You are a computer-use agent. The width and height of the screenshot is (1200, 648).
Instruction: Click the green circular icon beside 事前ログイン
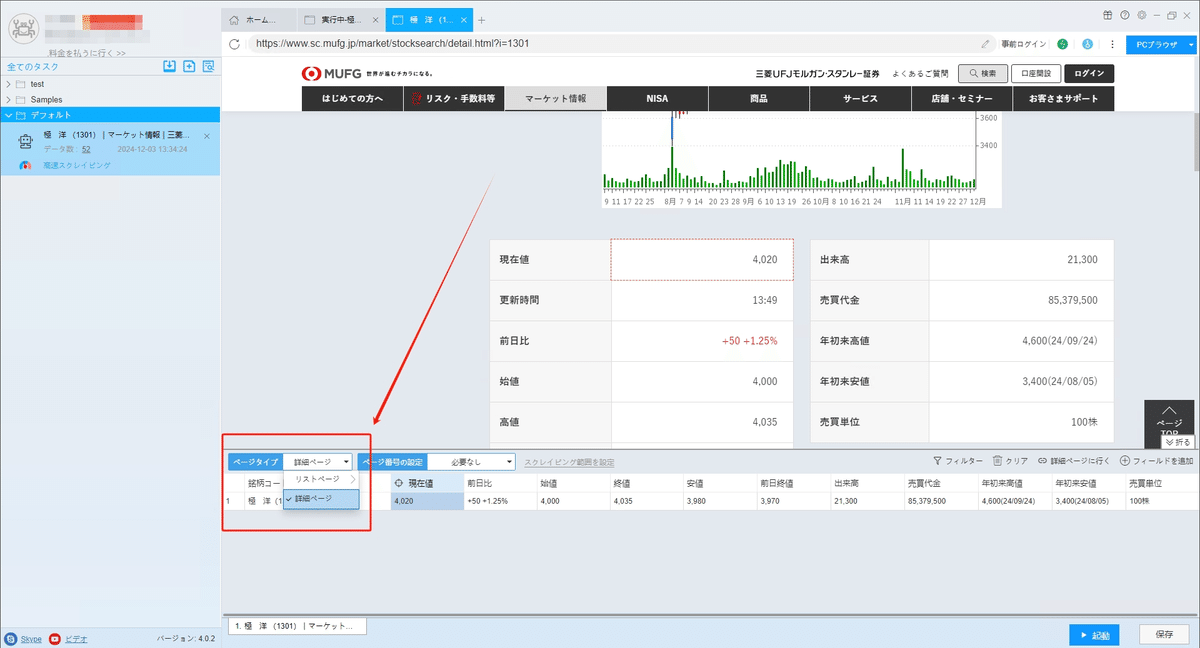1062,44
